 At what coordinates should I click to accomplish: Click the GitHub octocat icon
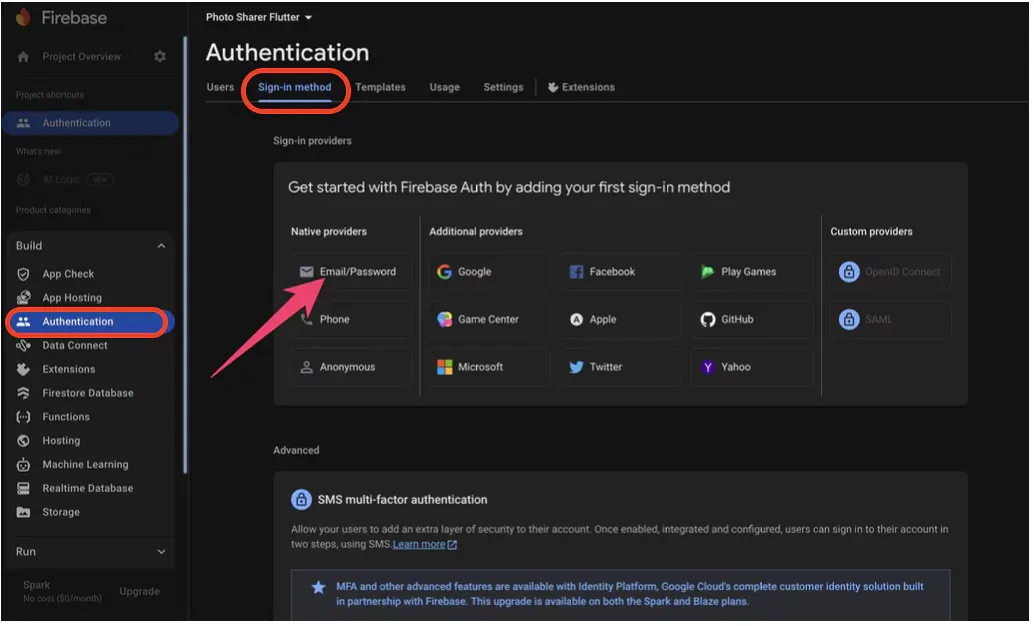(x=708, y=319)
